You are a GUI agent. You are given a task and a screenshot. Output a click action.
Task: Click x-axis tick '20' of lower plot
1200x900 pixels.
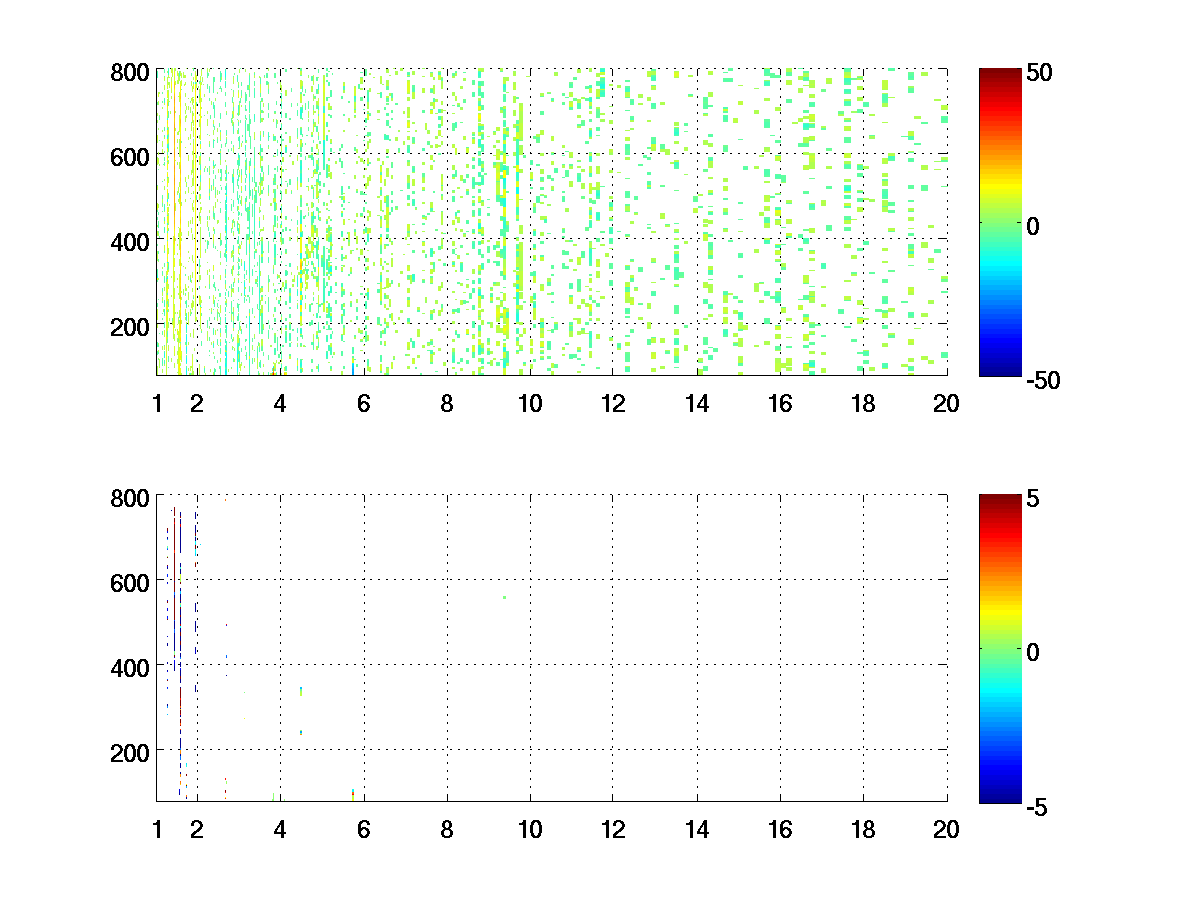coord(946,829)
